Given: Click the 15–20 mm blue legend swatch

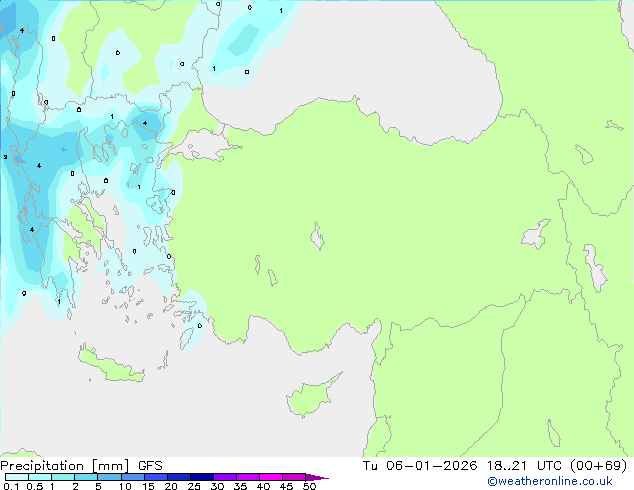Looking at the screenshot, I should [155, 477].
